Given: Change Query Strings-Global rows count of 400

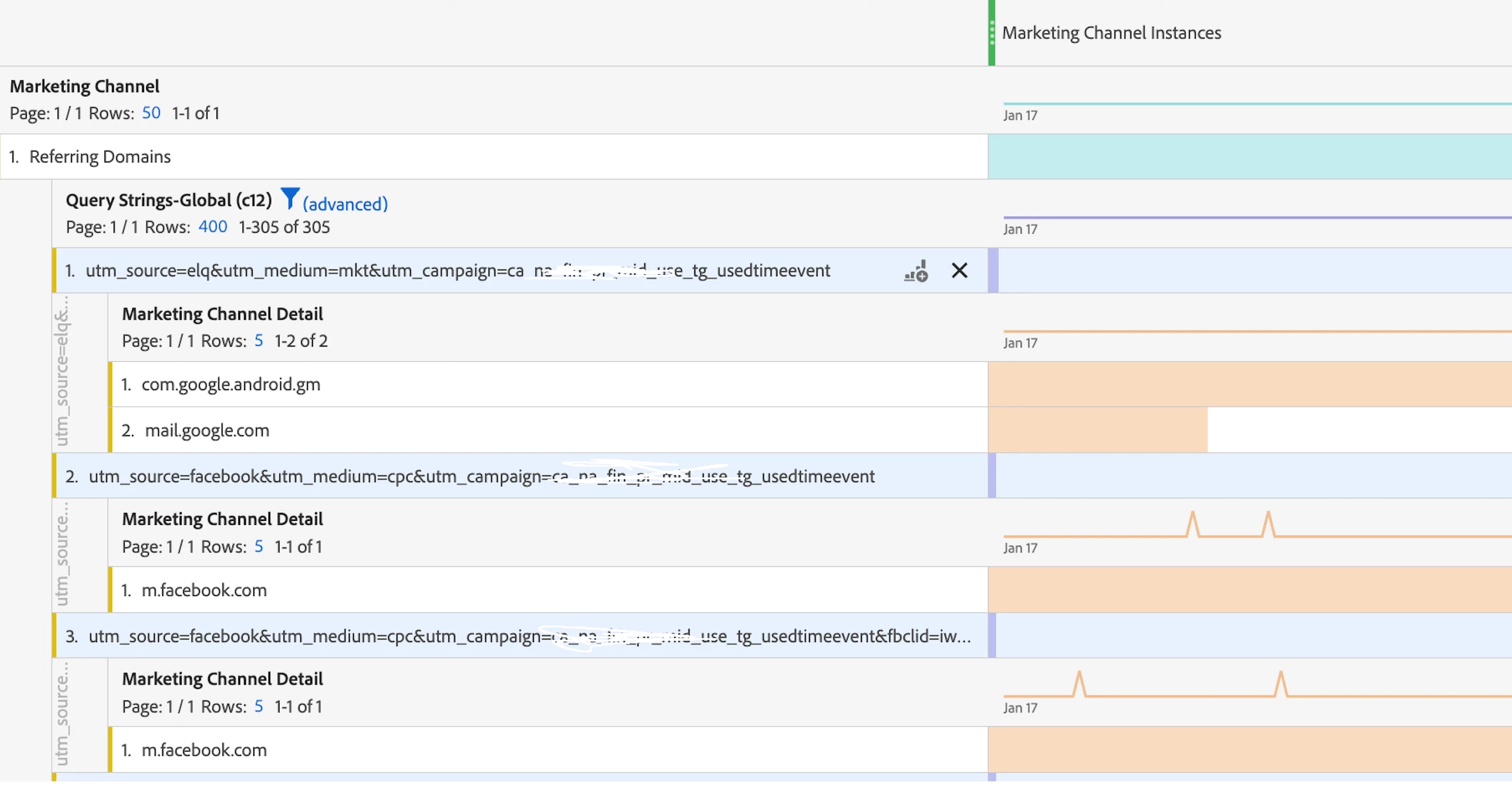Looking at the screenshot, I should pos(212,227).
